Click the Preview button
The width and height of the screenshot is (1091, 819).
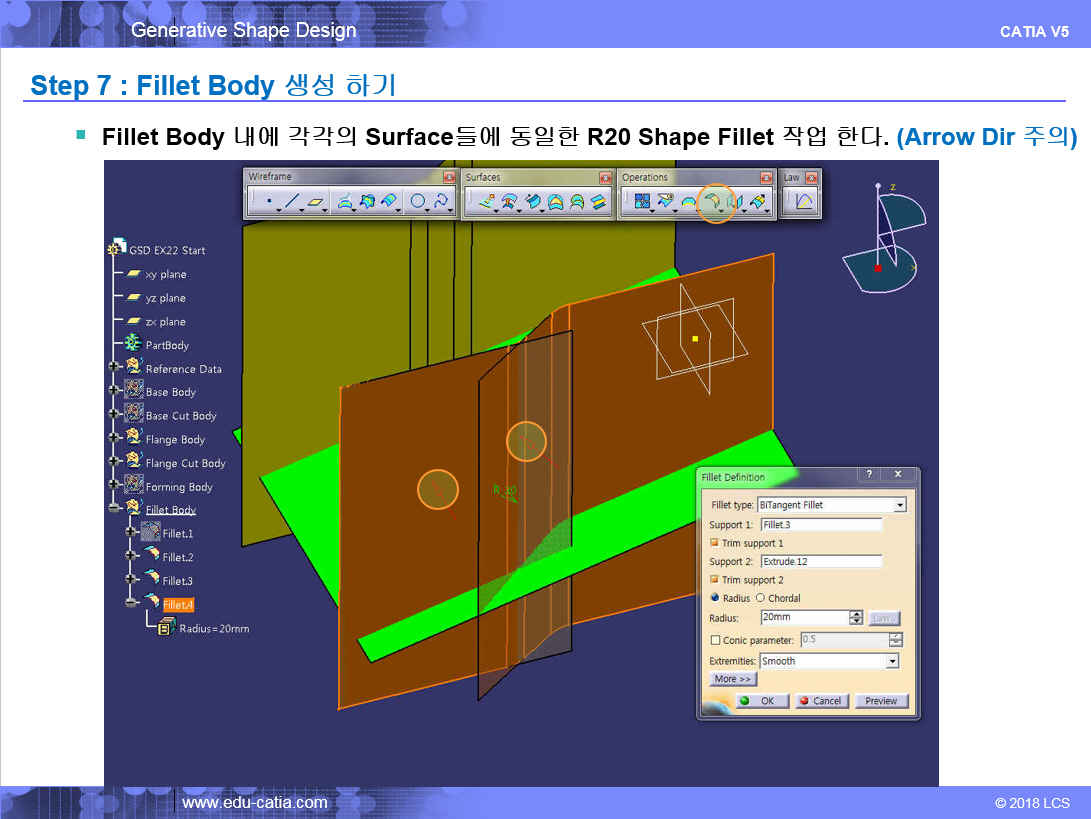click(x=881, y=701)
